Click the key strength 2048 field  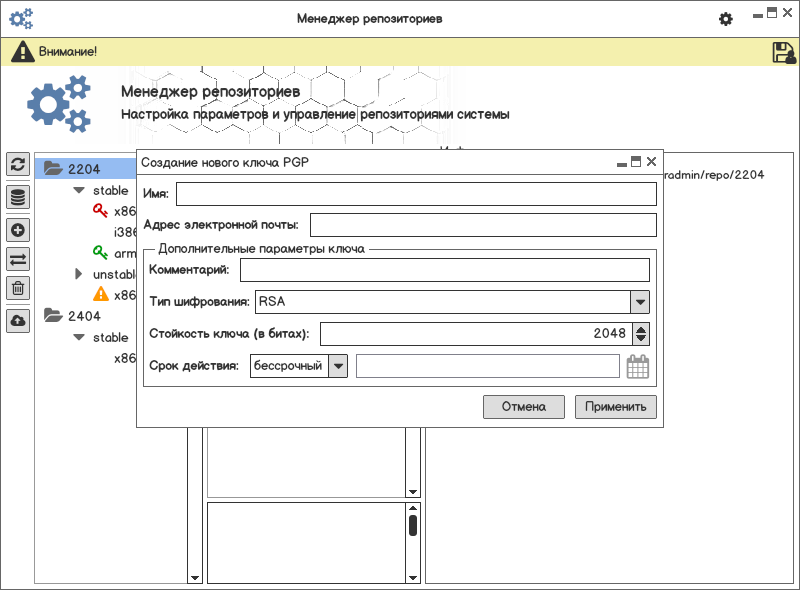(x=477, y=334)
